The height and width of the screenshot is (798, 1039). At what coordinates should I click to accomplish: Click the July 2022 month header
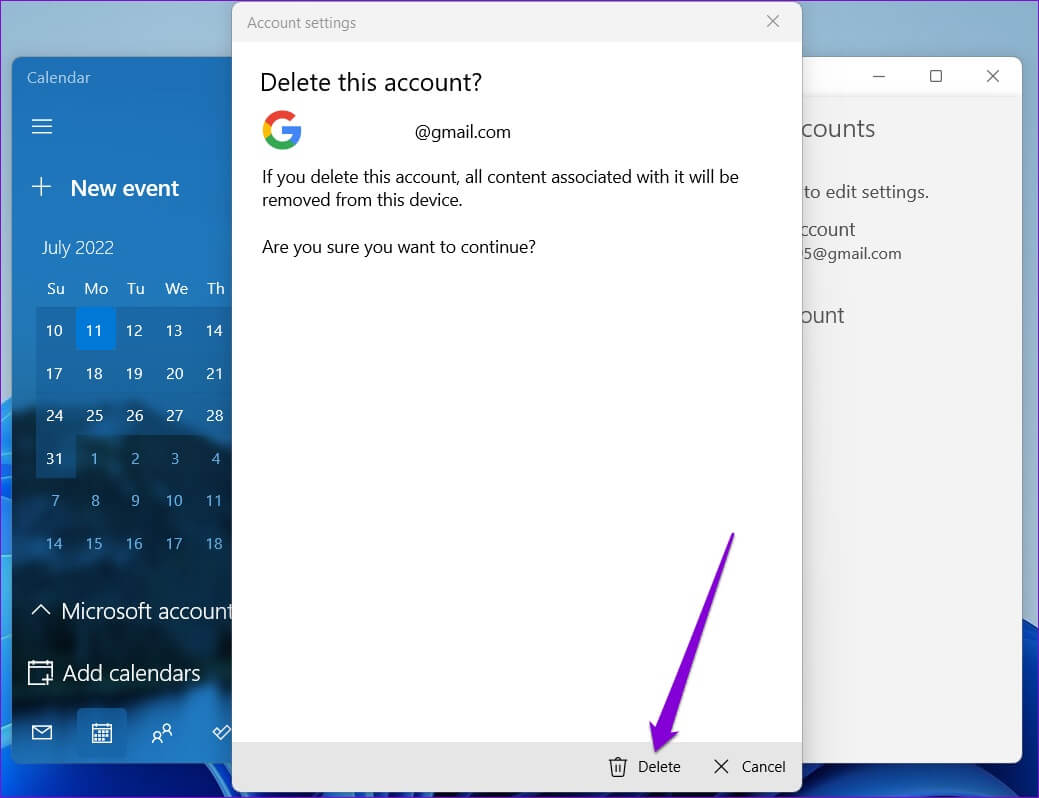coord(78,248)
